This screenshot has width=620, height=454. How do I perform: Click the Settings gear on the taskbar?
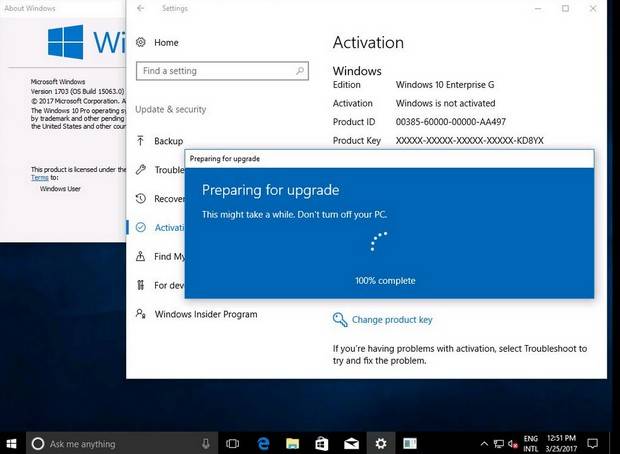coord(380,444)
